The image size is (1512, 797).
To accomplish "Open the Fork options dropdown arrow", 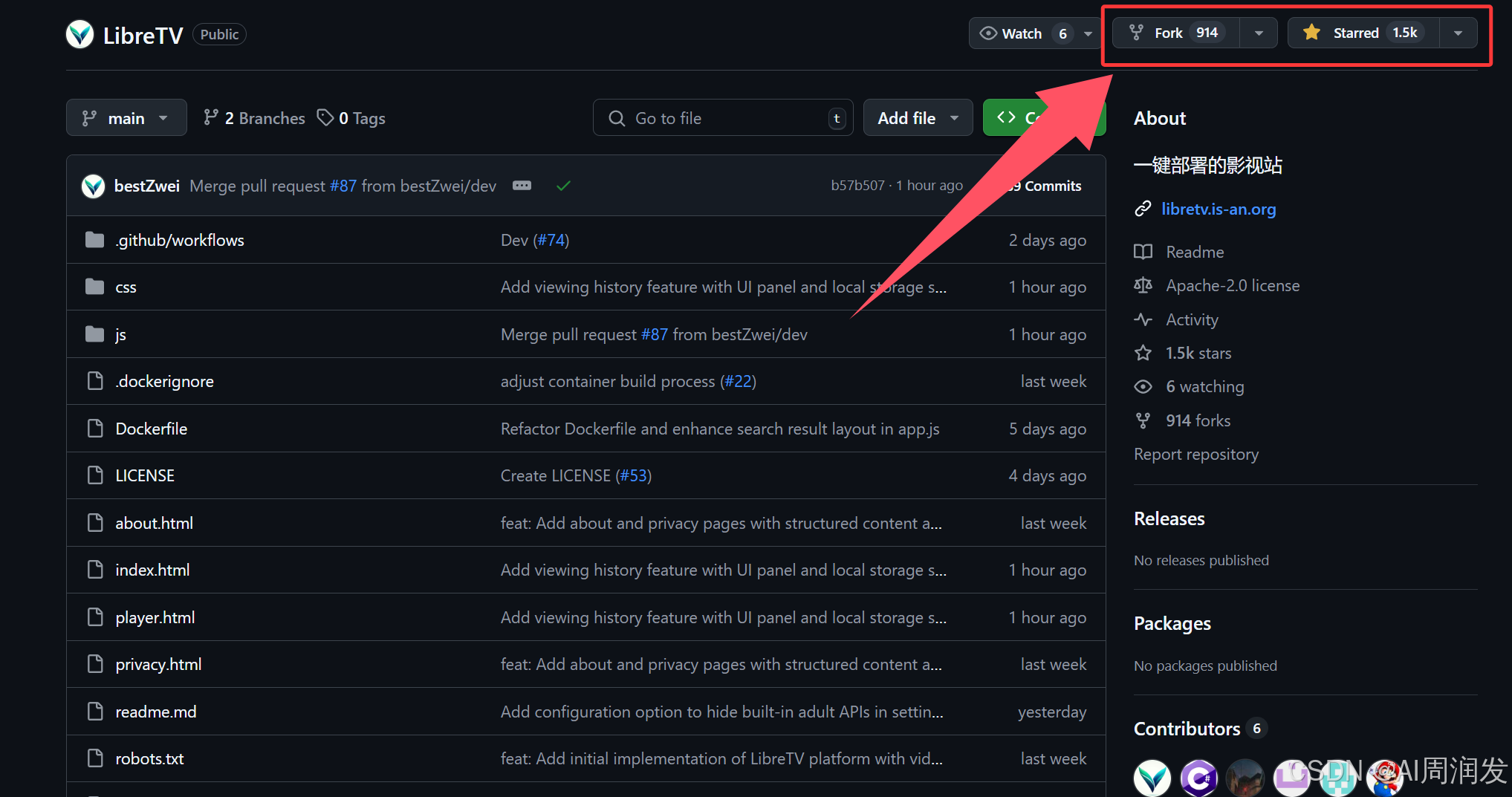I will [1259, 33].
